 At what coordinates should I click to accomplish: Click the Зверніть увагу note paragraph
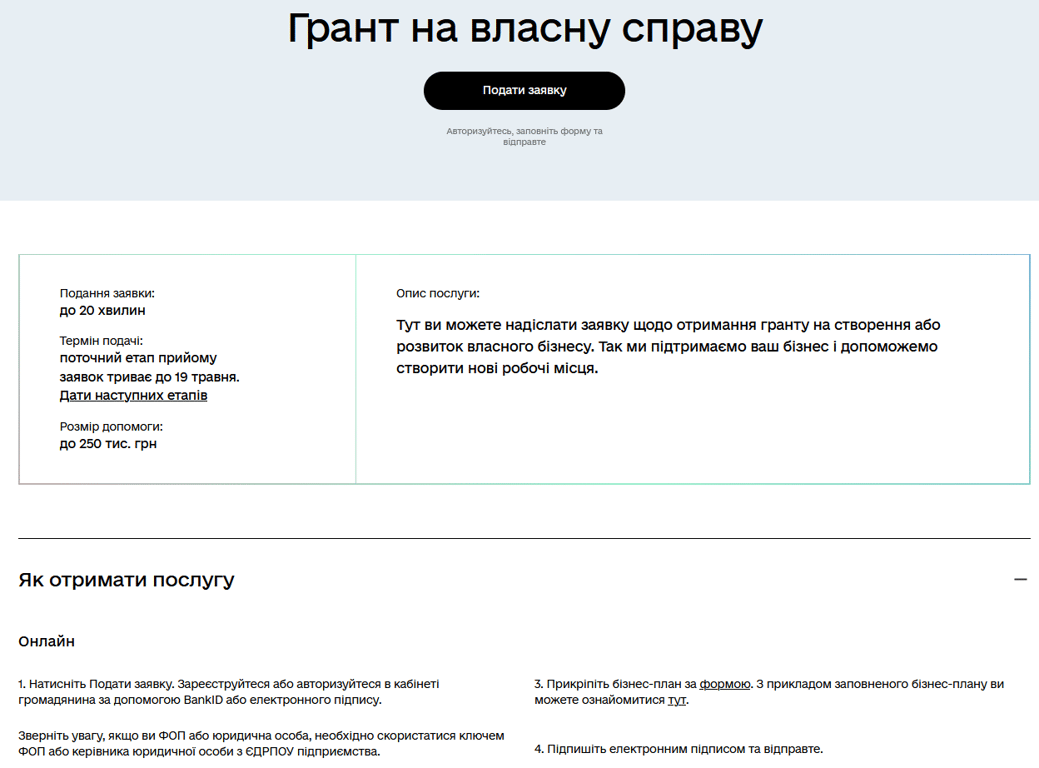(260, 743)
